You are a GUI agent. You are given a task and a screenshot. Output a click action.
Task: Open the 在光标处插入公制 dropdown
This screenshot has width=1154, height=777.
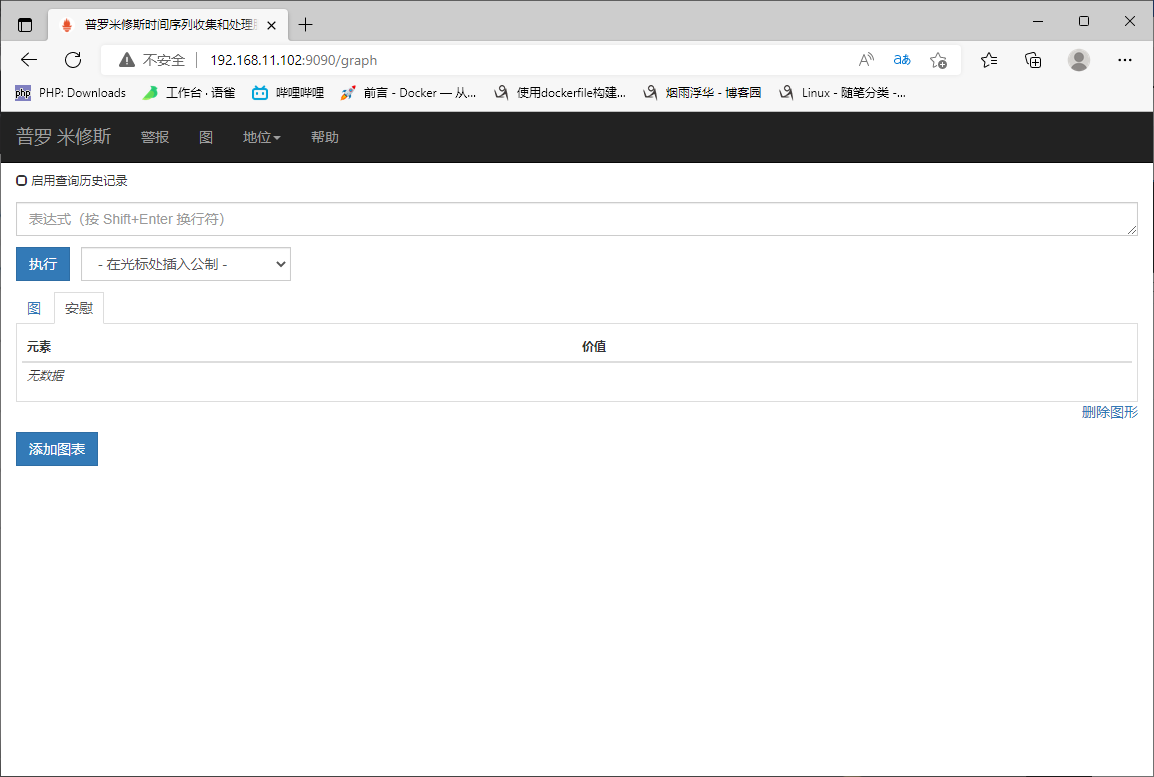tap(186, 264)
